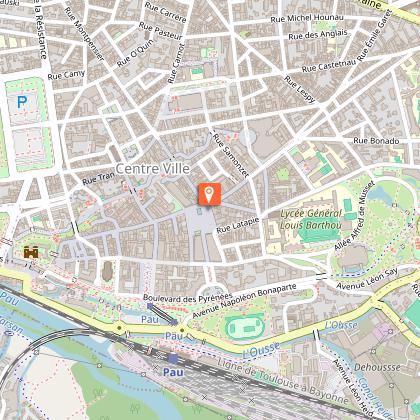Select the Rue Lespy label
Screen dimensions: 420x420
coord(299,89)
